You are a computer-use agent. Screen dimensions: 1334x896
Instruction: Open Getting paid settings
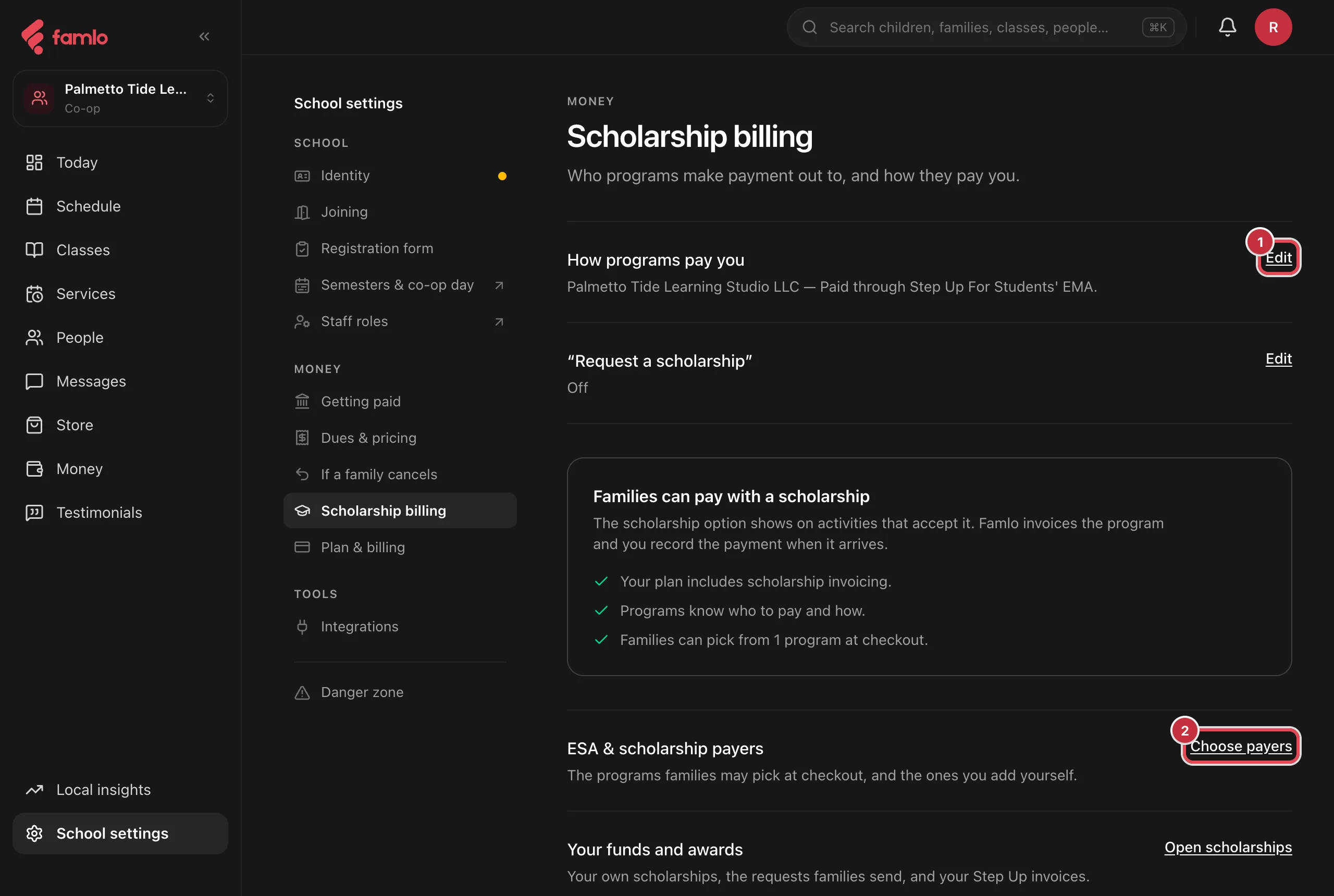click(x=400, y=402)
